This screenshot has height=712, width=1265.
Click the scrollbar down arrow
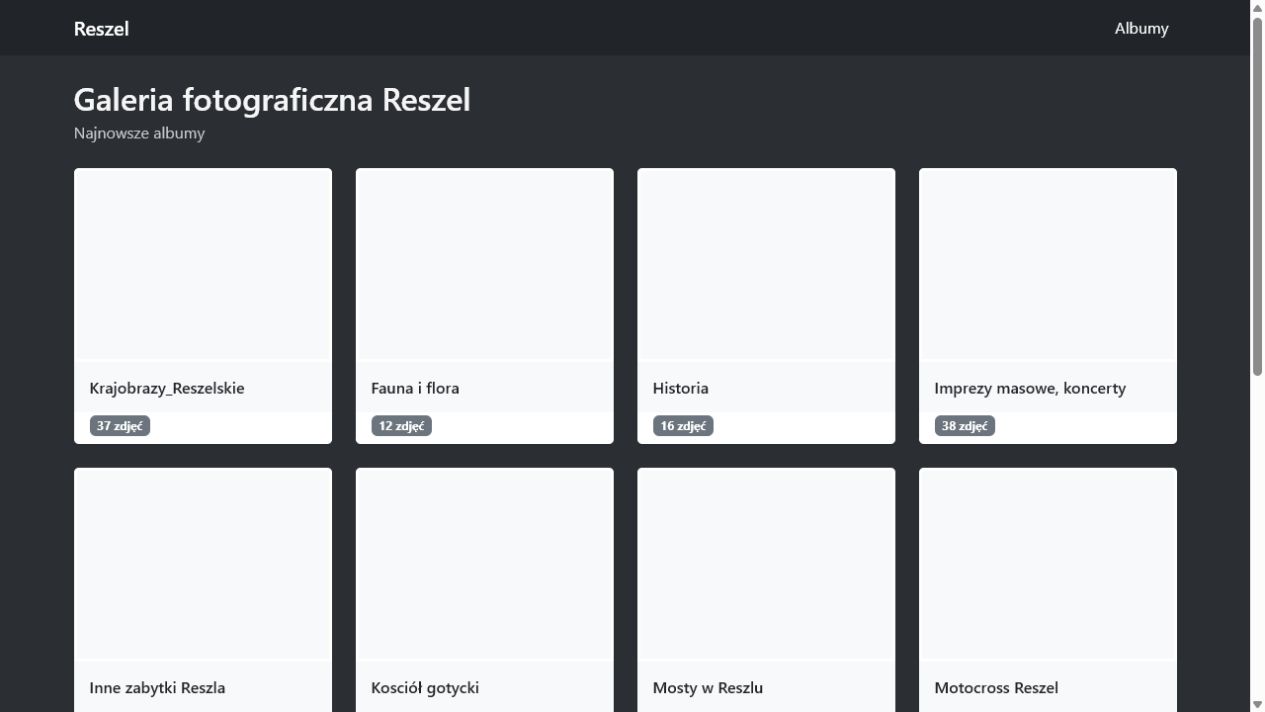click(x=1257, y=705)
